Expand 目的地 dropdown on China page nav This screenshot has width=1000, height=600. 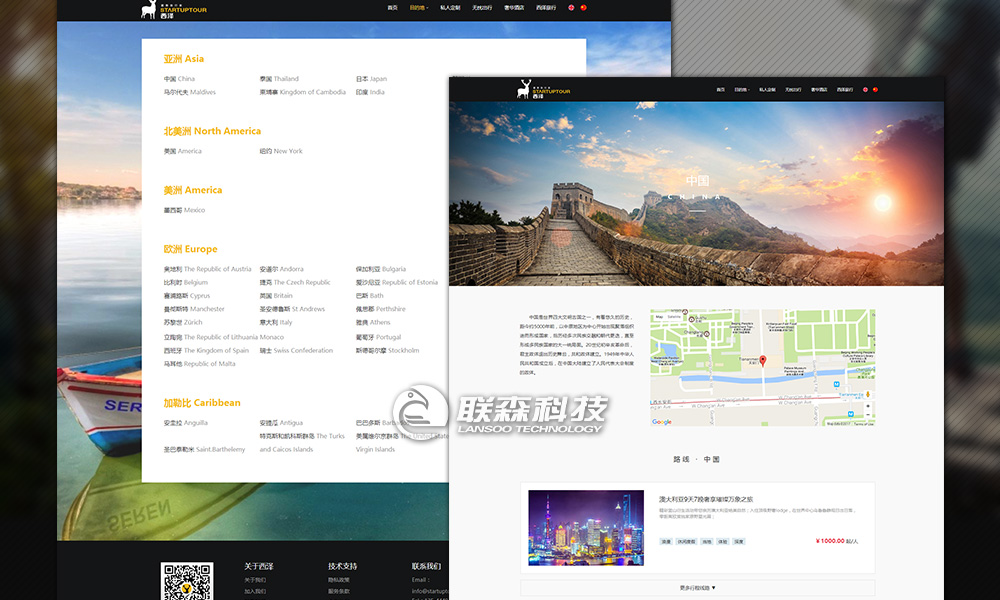point(741,90)
